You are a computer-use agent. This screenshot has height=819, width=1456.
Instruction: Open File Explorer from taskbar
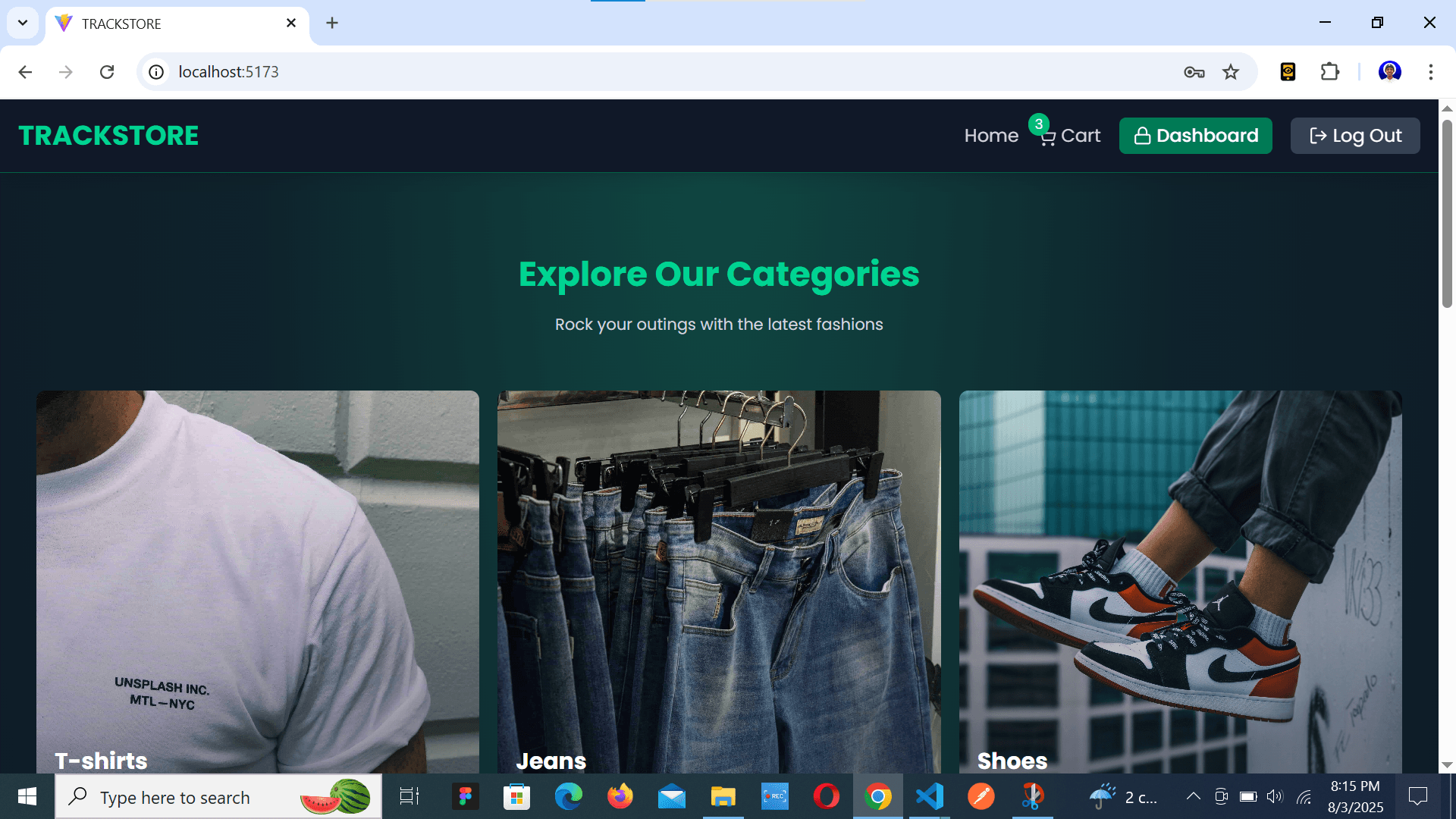click(723, 796)
